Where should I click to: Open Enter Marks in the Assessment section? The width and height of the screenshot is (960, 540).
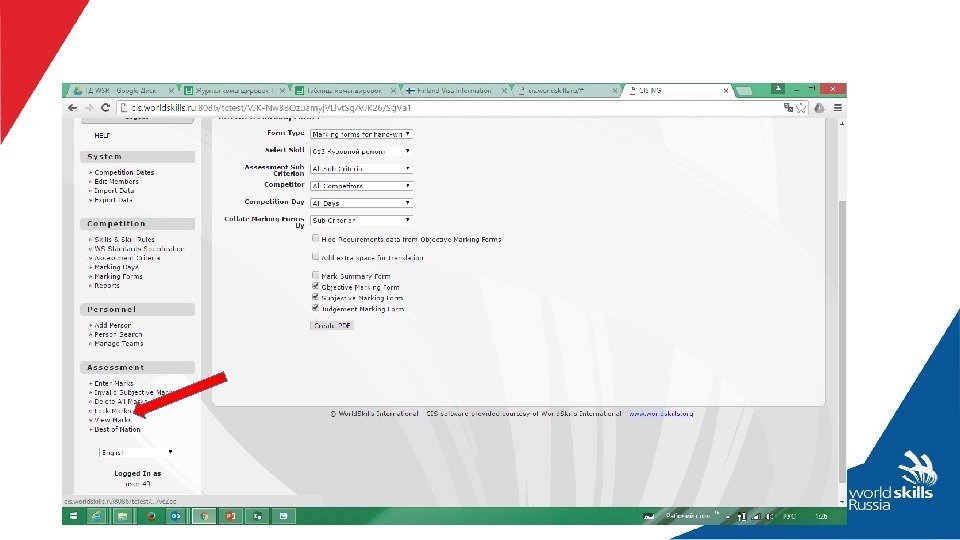[114, 384]
